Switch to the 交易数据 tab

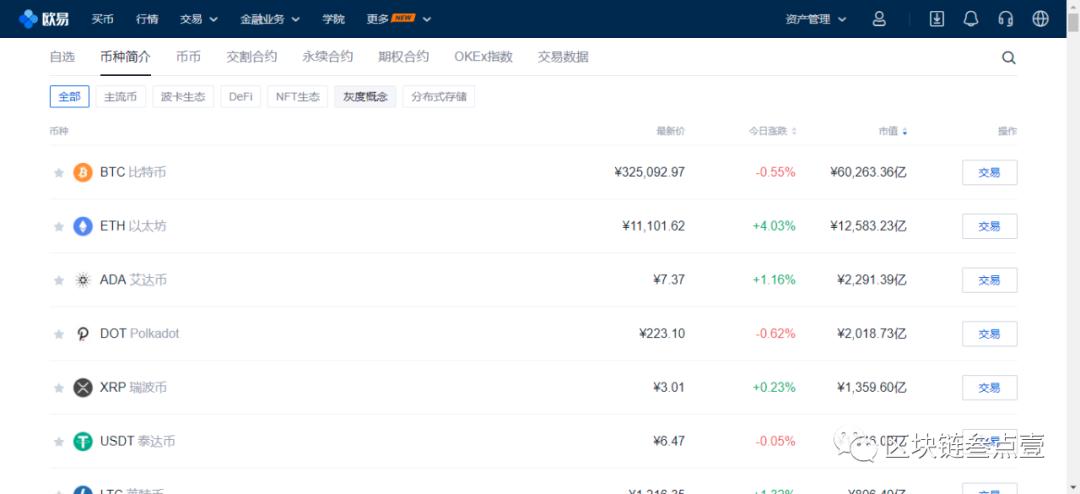(x=563, y=56)
